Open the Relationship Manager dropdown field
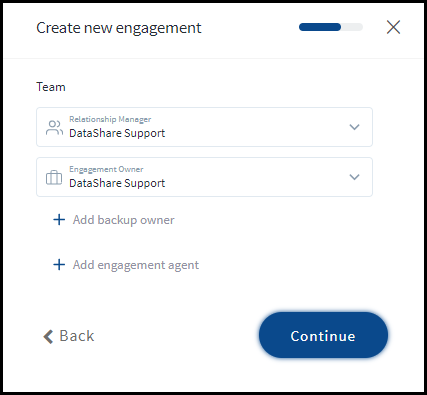 204,127
